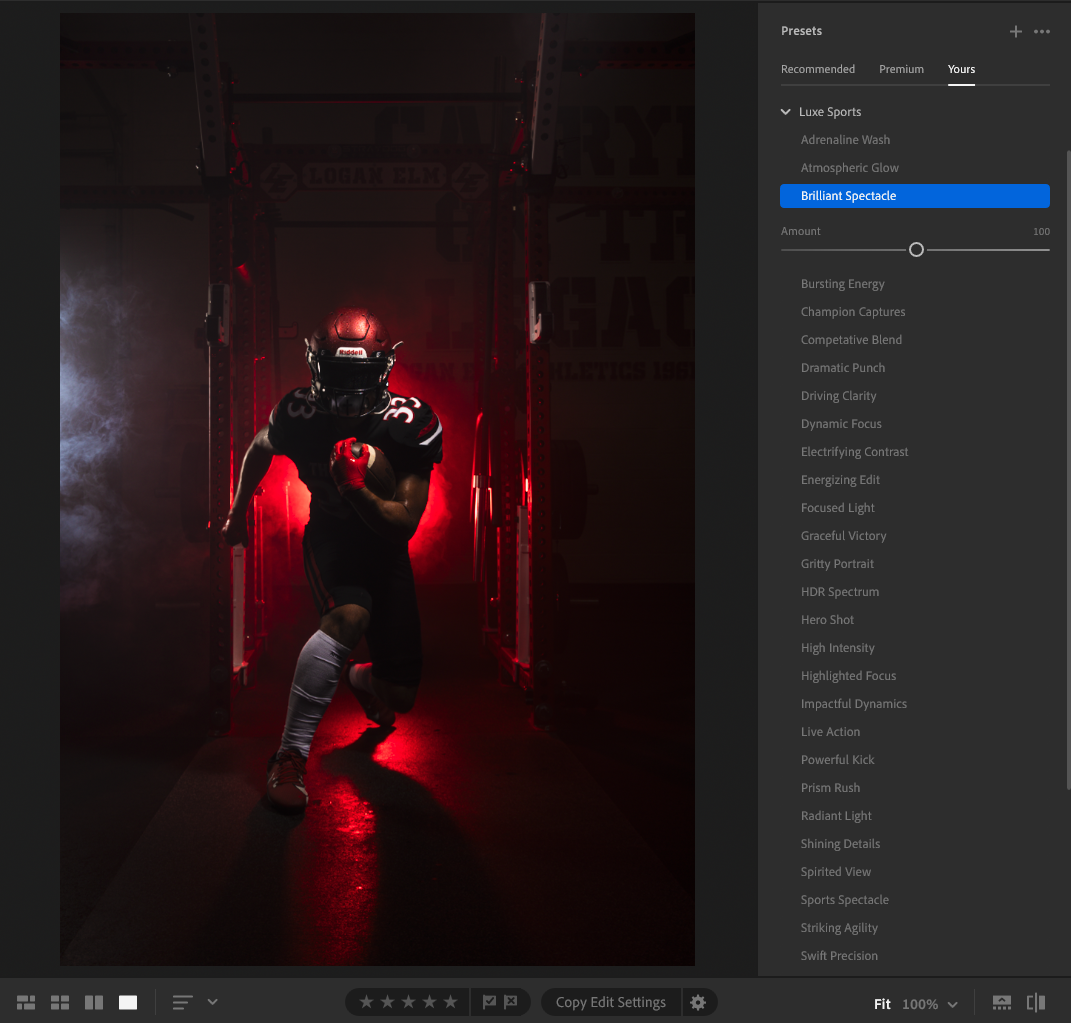Mark the photo as rejected

coord(510,1002)
